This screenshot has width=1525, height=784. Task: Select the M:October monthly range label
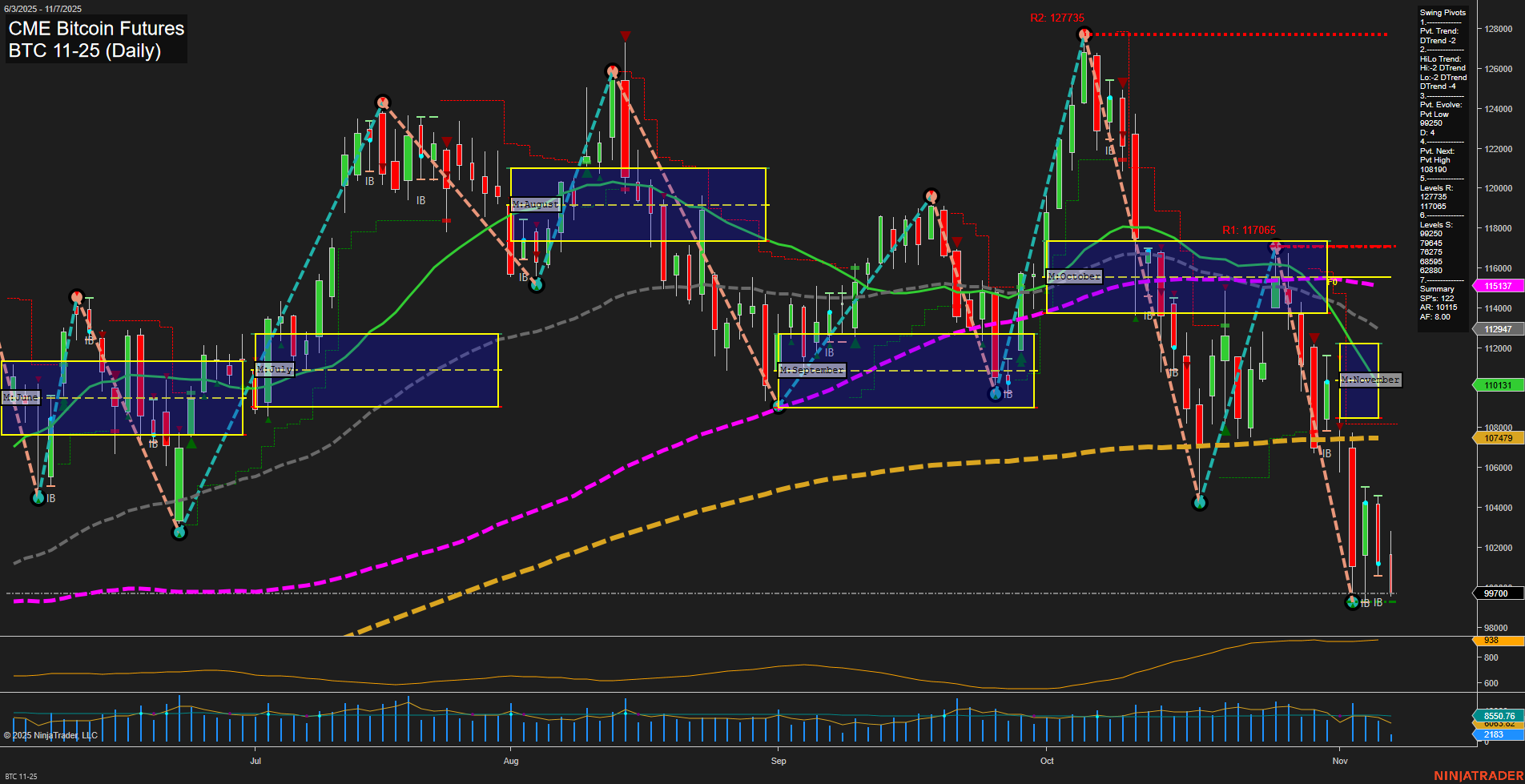1075,276
